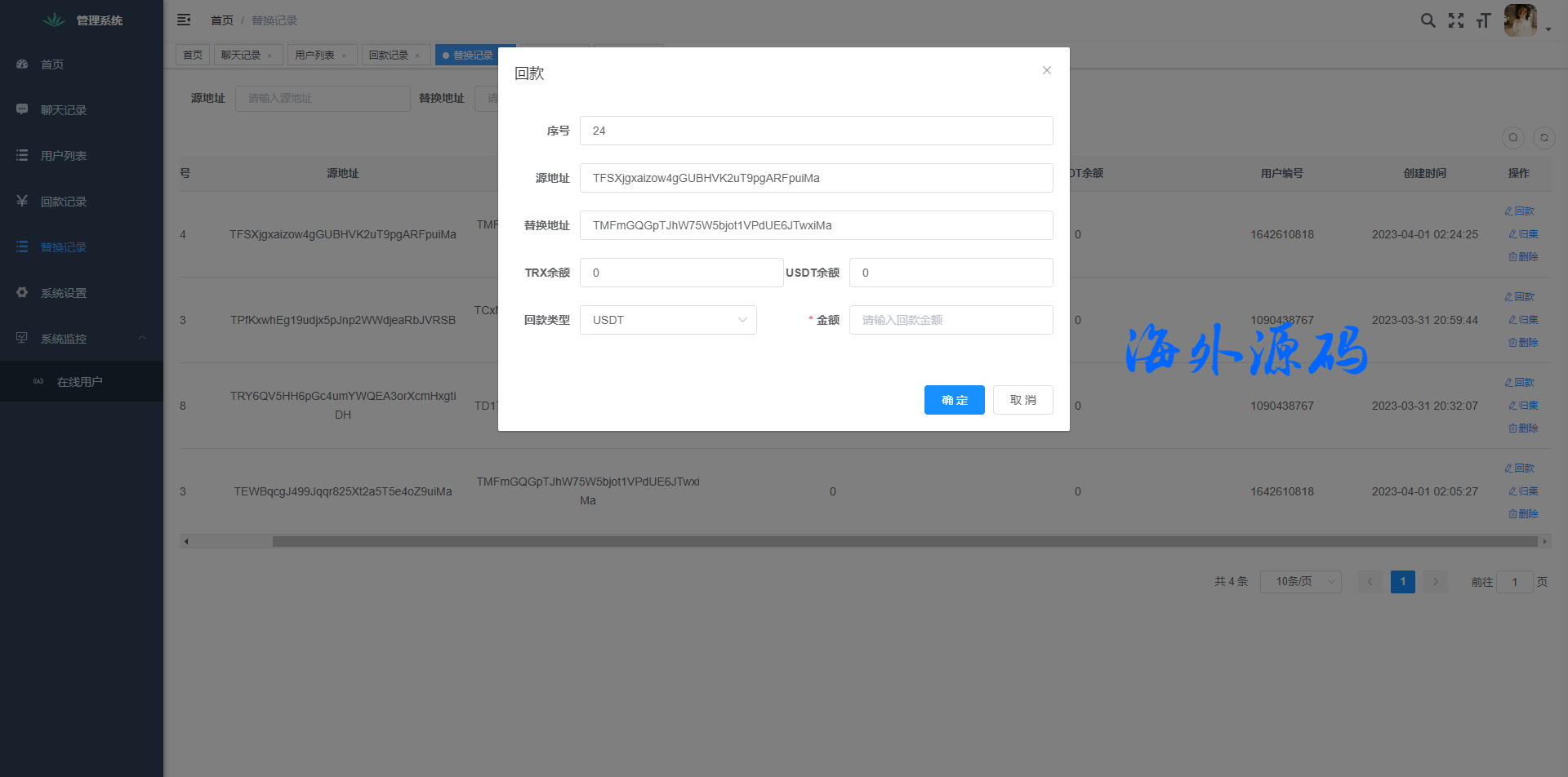The width and height of the screenshot is (1568, 777).
Task: Click 归集 in 2023-03-31 20:59:44 row
Action: coord(1523,320)
